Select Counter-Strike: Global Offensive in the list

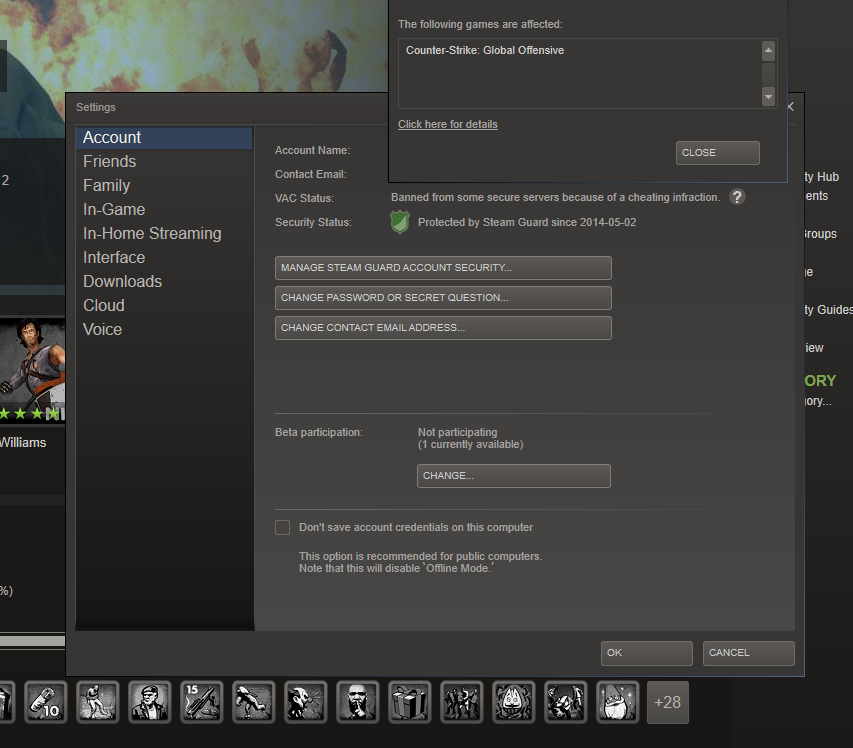(x=485, y=50)
